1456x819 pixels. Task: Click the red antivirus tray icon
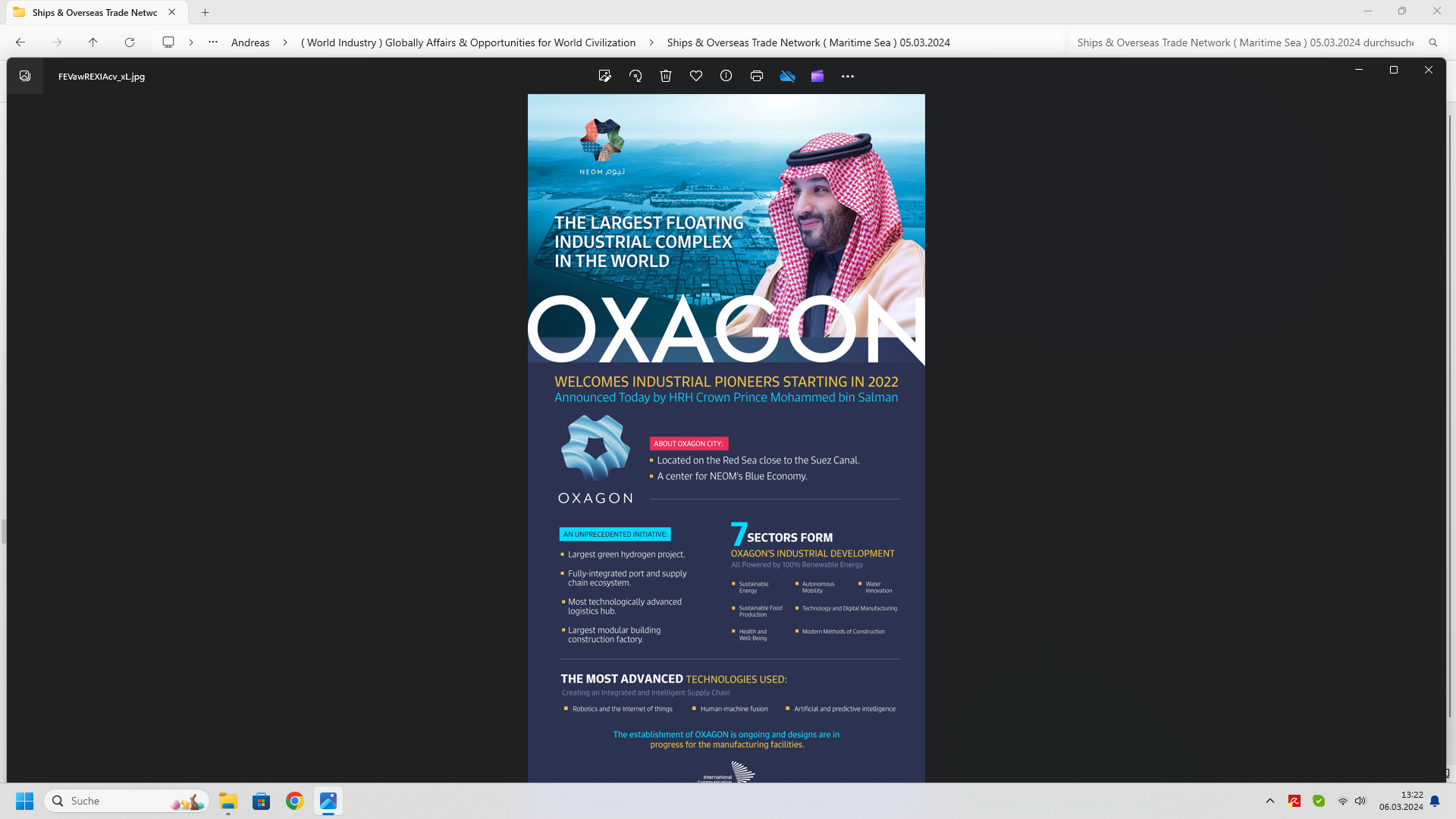(1294, 801)
